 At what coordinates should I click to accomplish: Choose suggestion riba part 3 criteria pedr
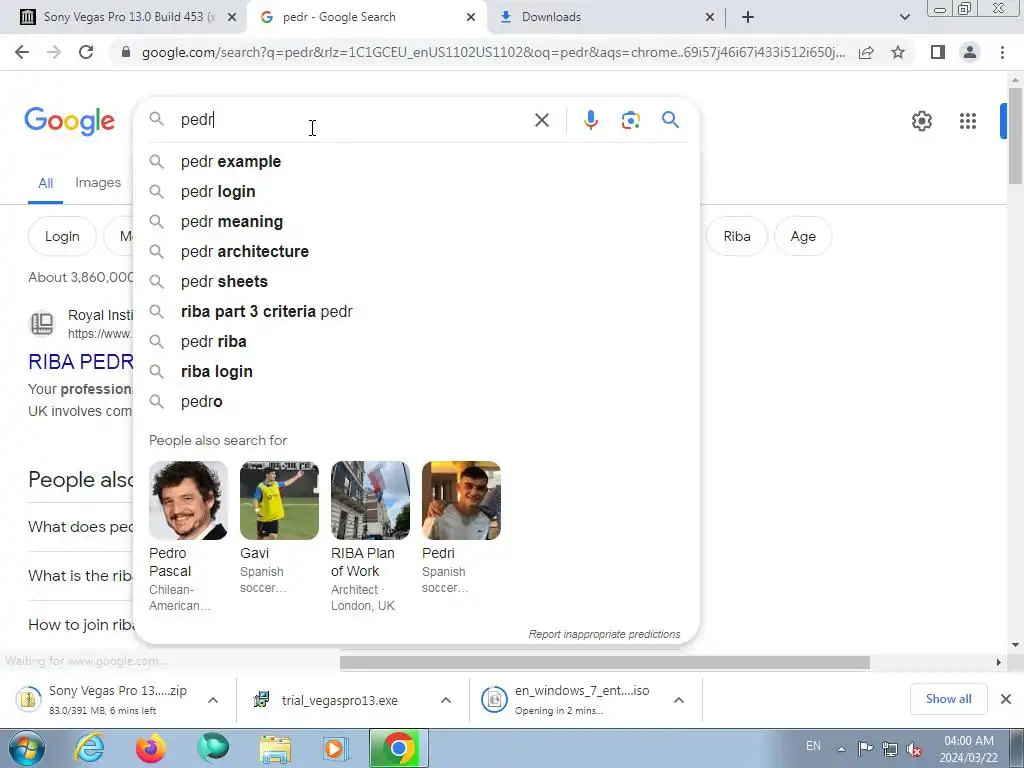pos(417,312)
